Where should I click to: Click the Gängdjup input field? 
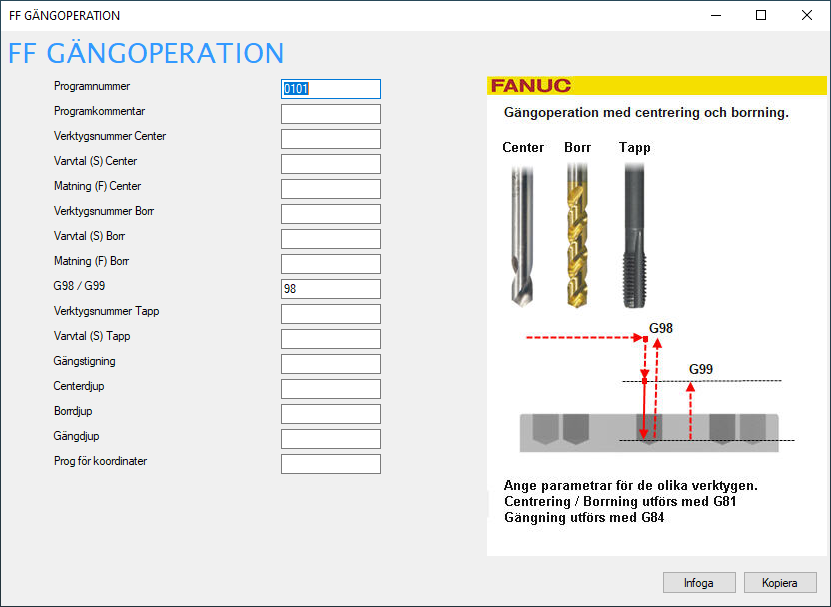(331, 439)
